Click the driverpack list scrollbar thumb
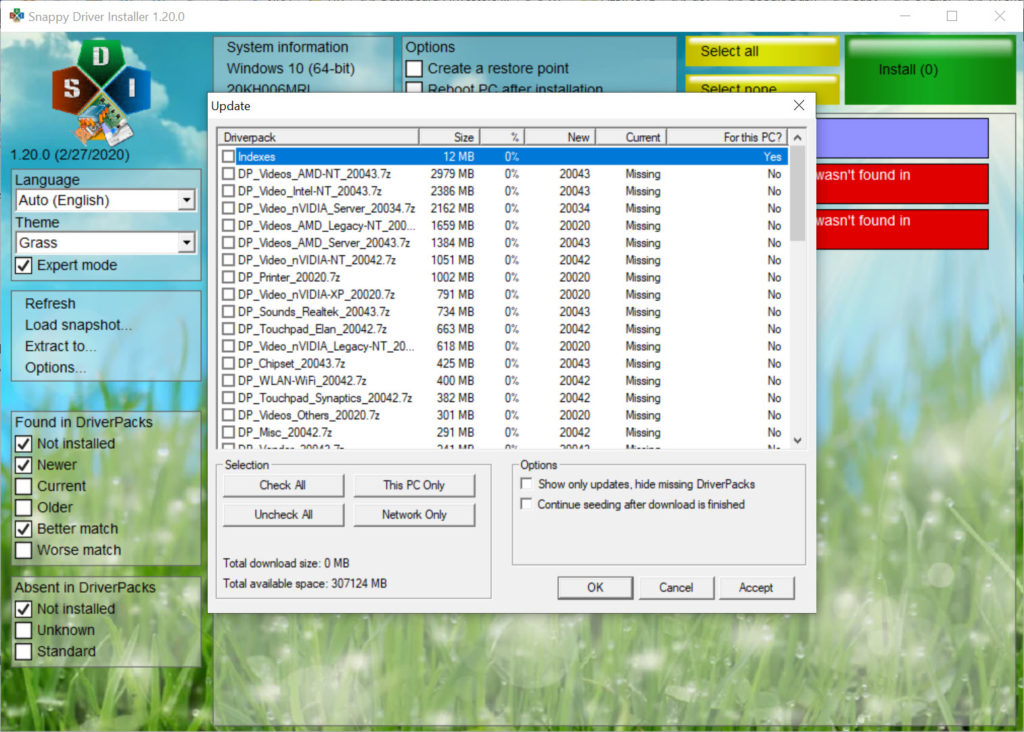1024x732 pixels. coord(797,193)
